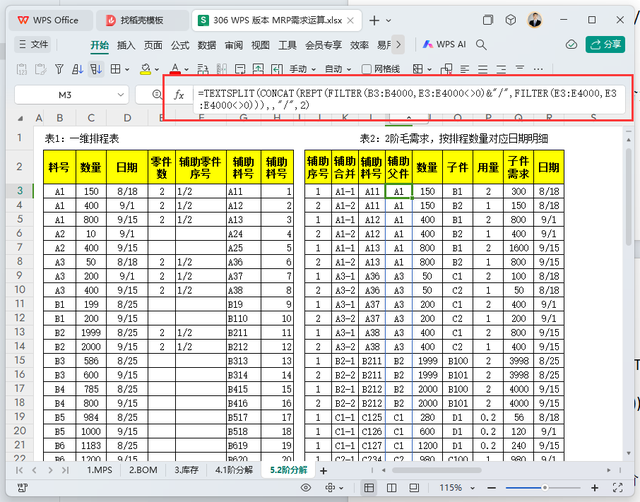Add a new sheet with plus button

(x=323, y=471)
